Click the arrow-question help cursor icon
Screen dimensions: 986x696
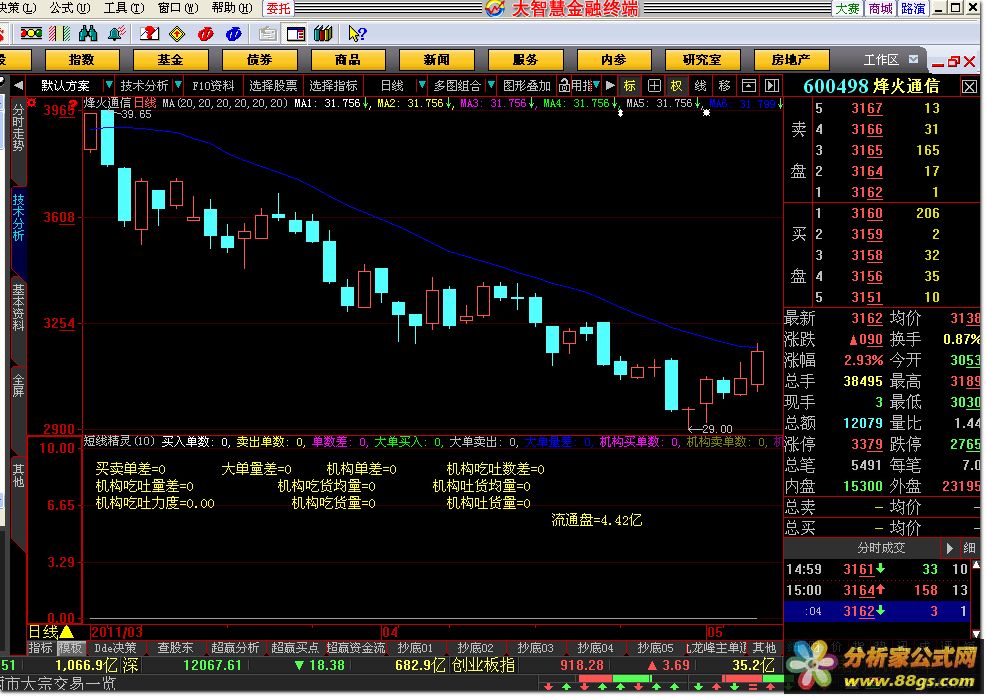click(x=357, y=33)
